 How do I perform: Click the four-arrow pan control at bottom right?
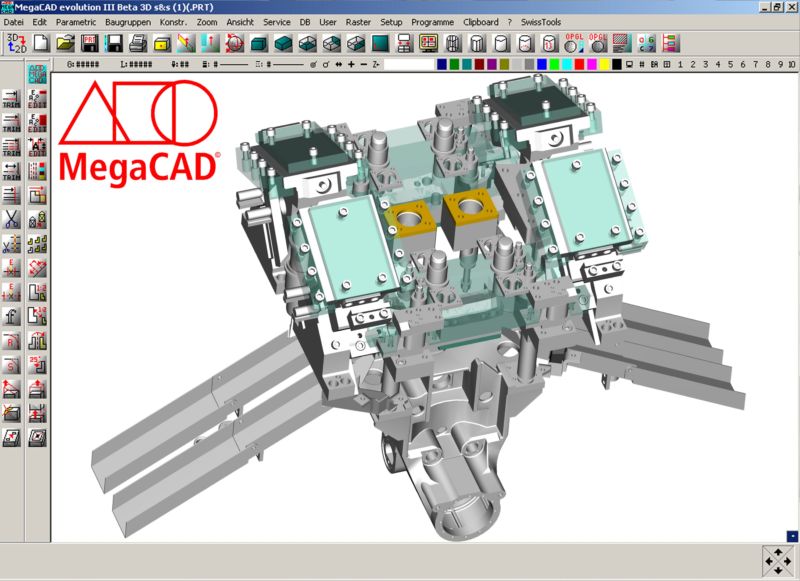777,560
